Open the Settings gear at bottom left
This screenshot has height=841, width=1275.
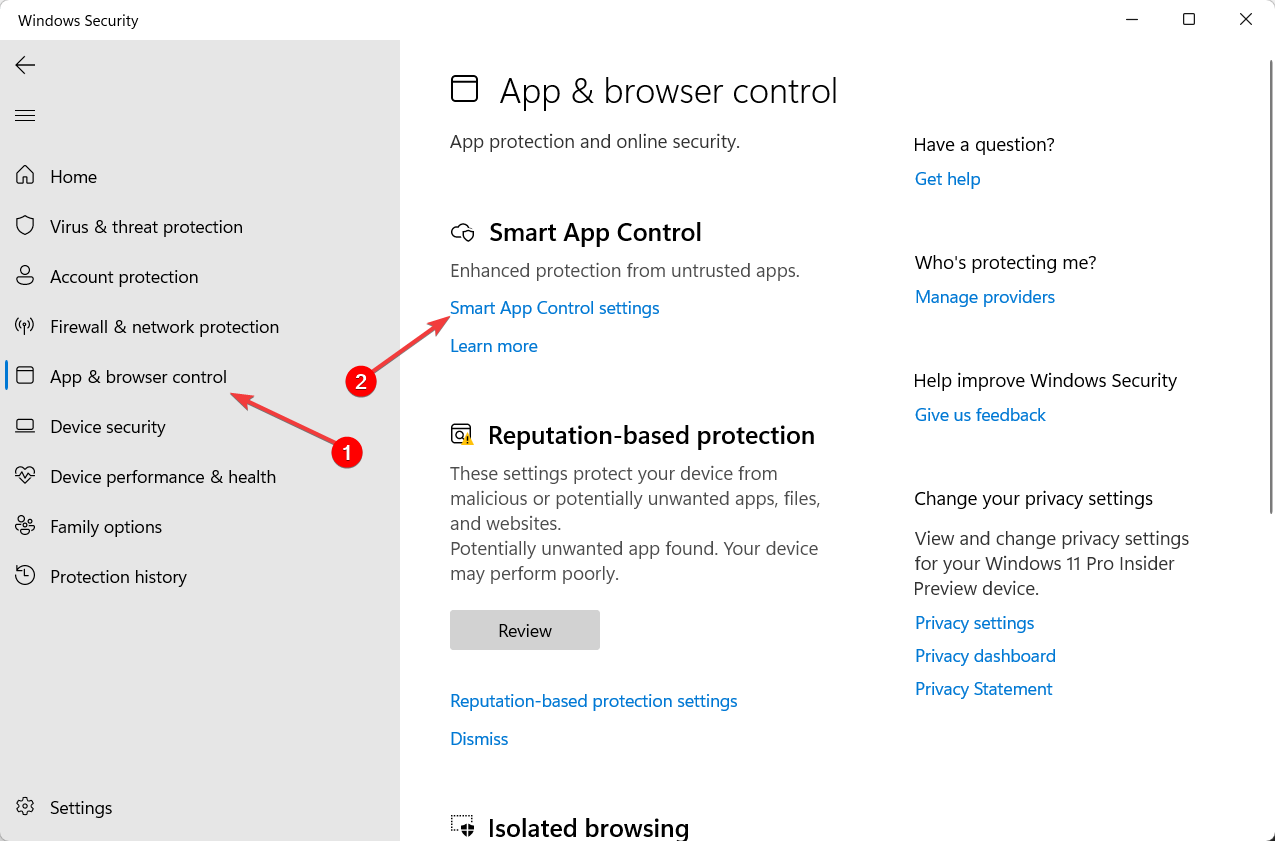25,807
